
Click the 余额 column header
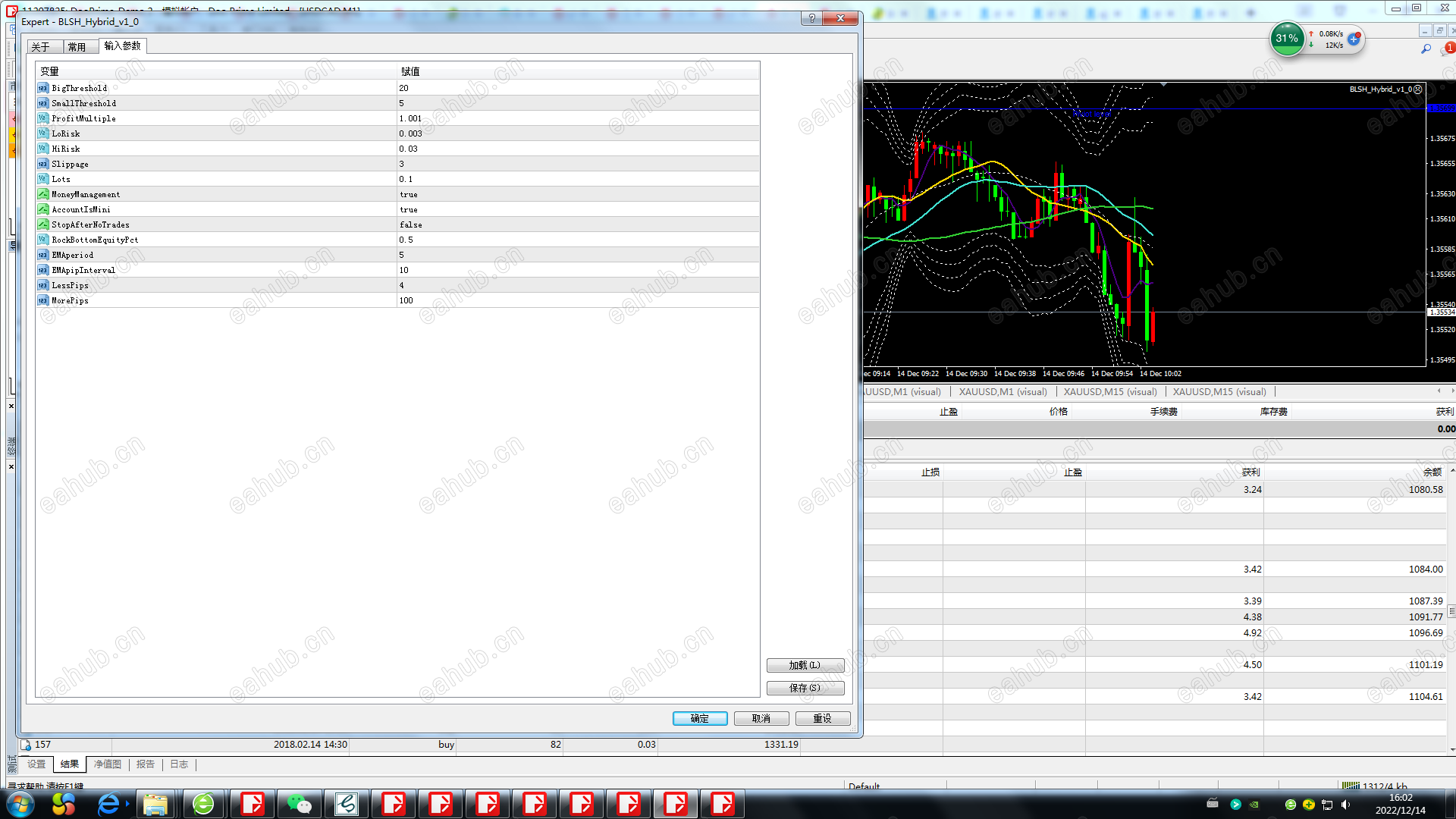(1432, 472)
